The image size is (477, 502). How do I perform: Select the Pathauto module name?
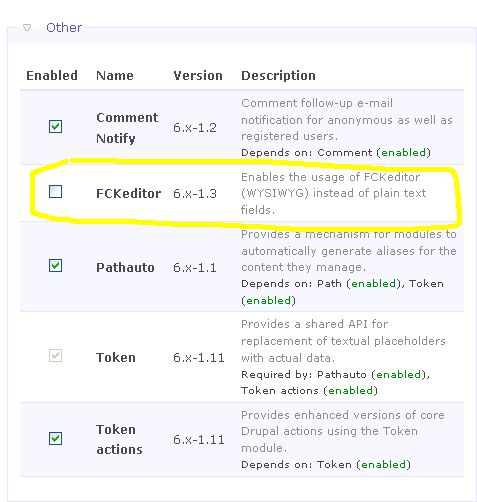tap(125, 267)
